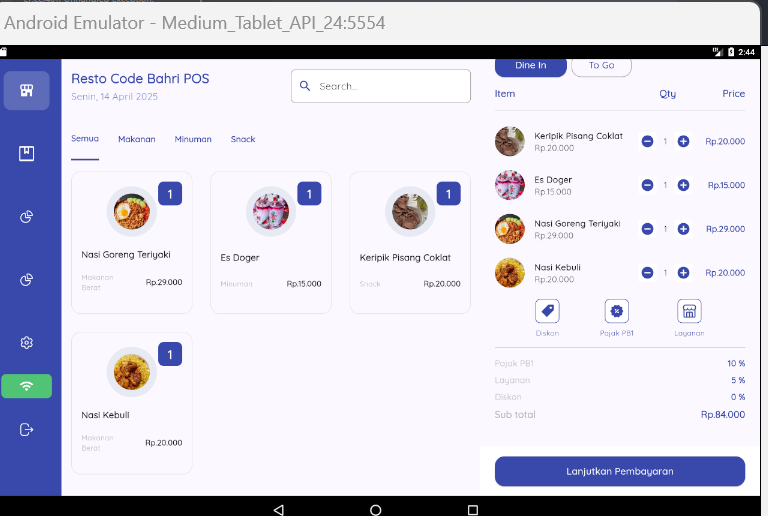768x516 pixels.
Task: Switch to the Makanan tab
Action: pos(136,140)
